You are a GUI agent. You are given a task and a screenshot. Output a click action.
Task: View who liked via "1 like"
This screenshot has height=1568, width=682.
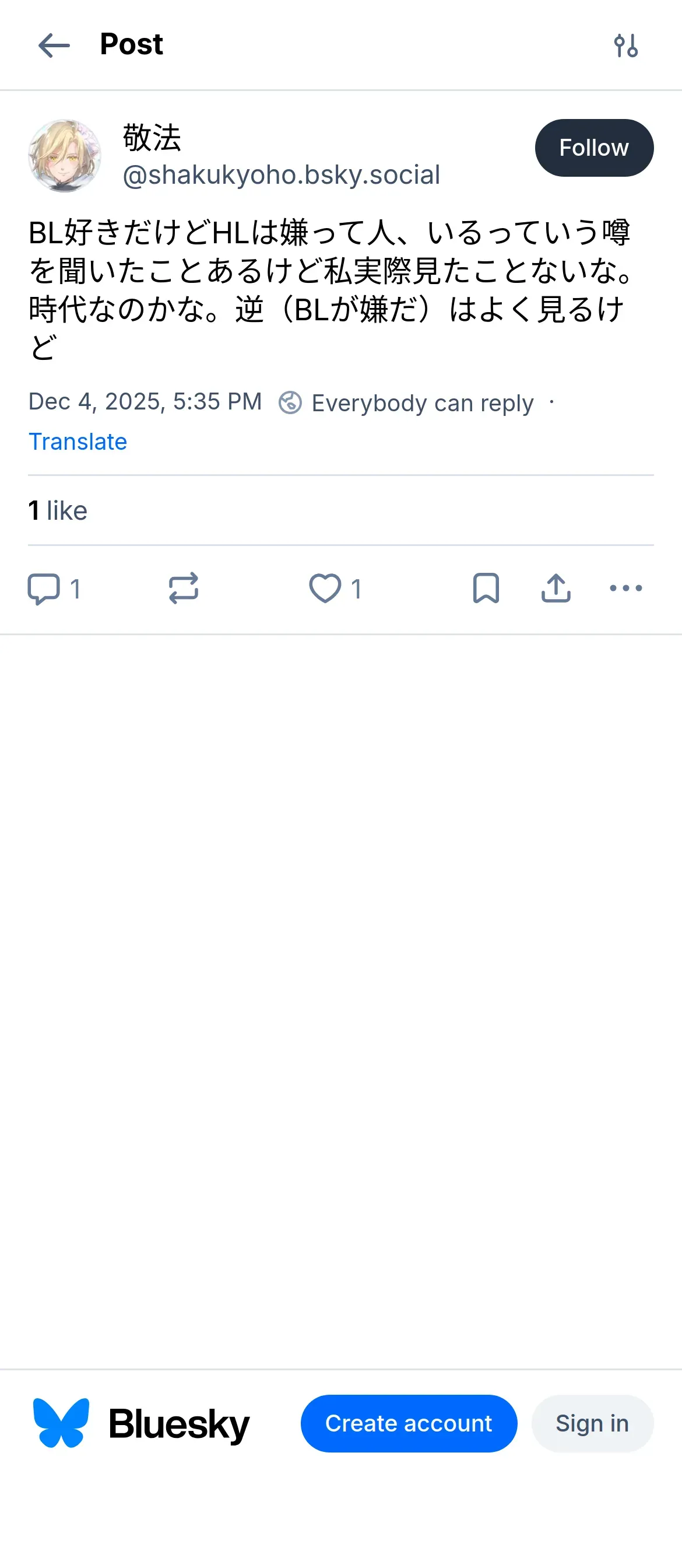click(58, 510)
